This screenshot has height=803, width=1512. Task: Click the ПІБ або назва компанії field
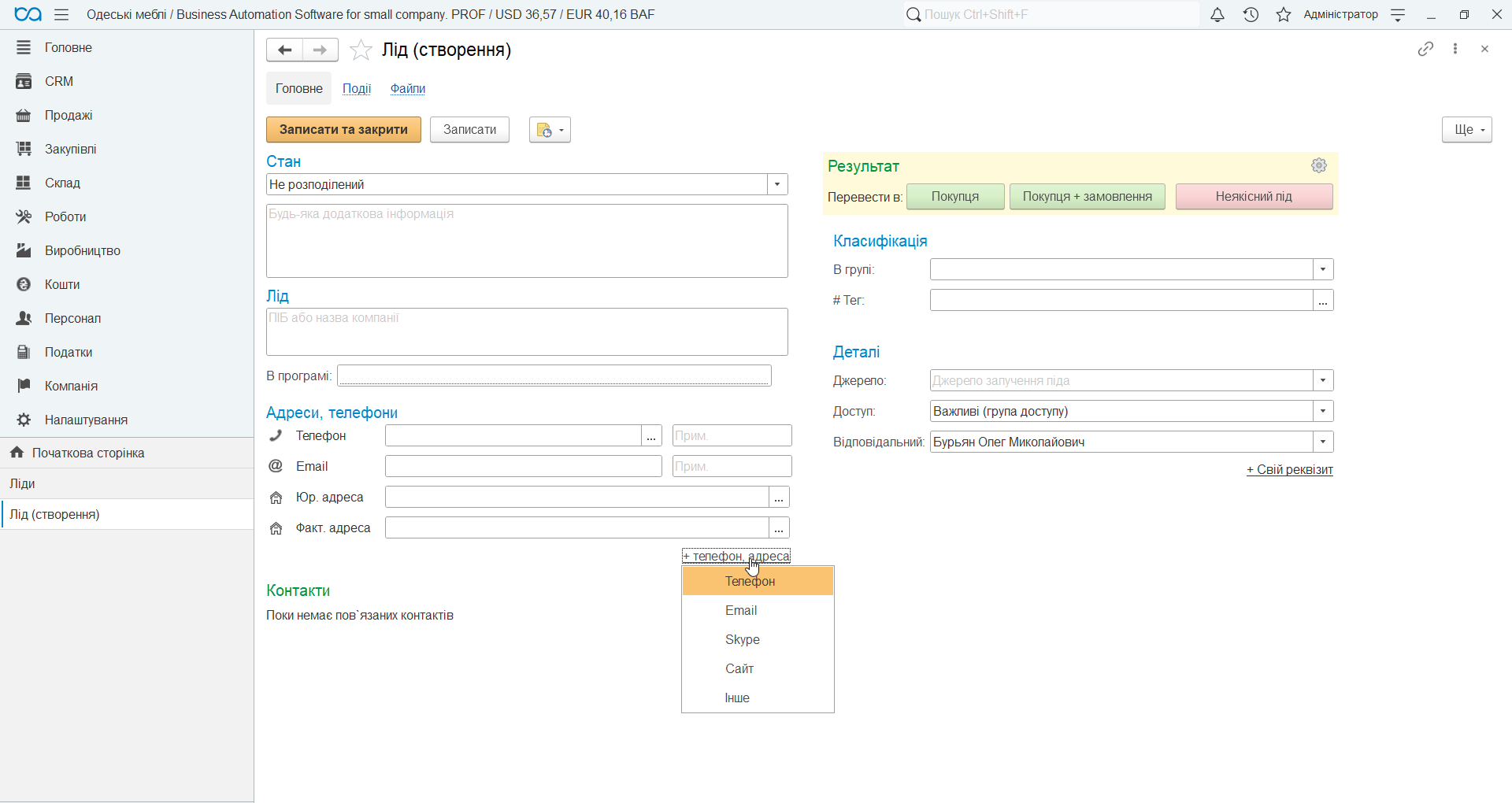tap(527, 331)
